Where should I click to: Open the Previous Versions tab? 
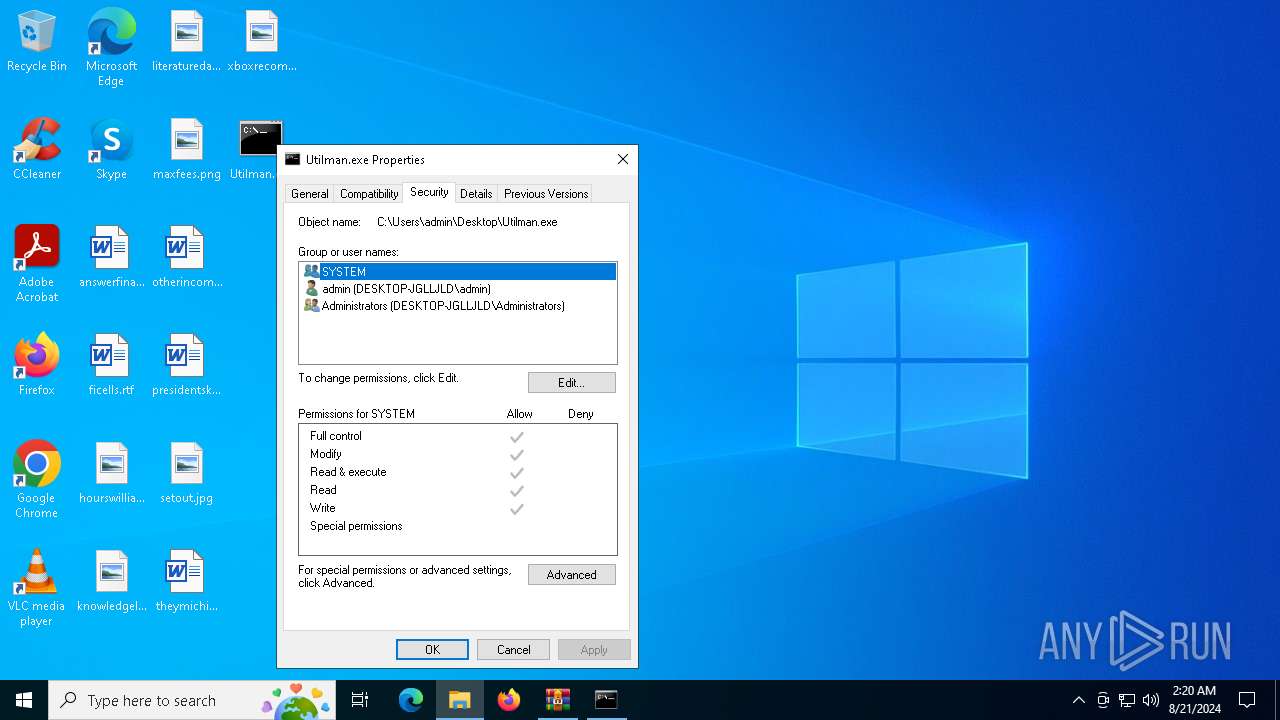[546, 194]
